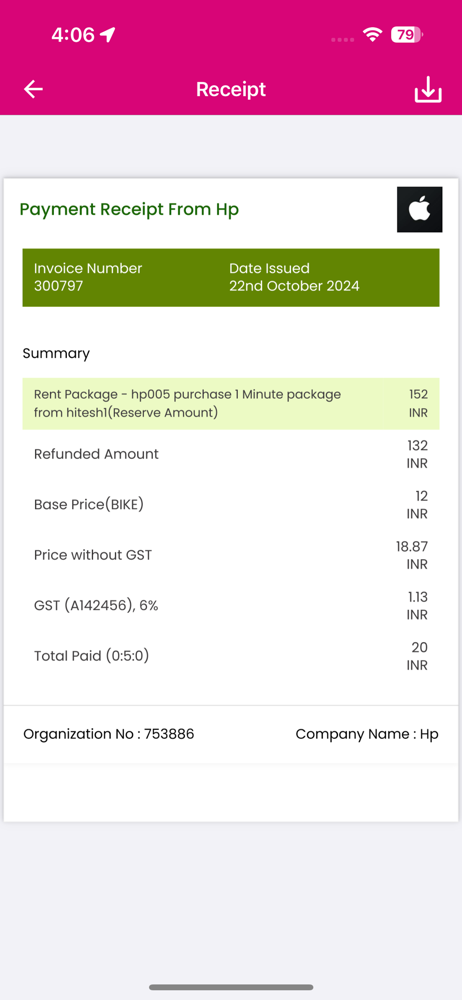Viewport: 462px width, 1000px height.
Task: Tap the Apple logo thumbnail
Action: 419,209
